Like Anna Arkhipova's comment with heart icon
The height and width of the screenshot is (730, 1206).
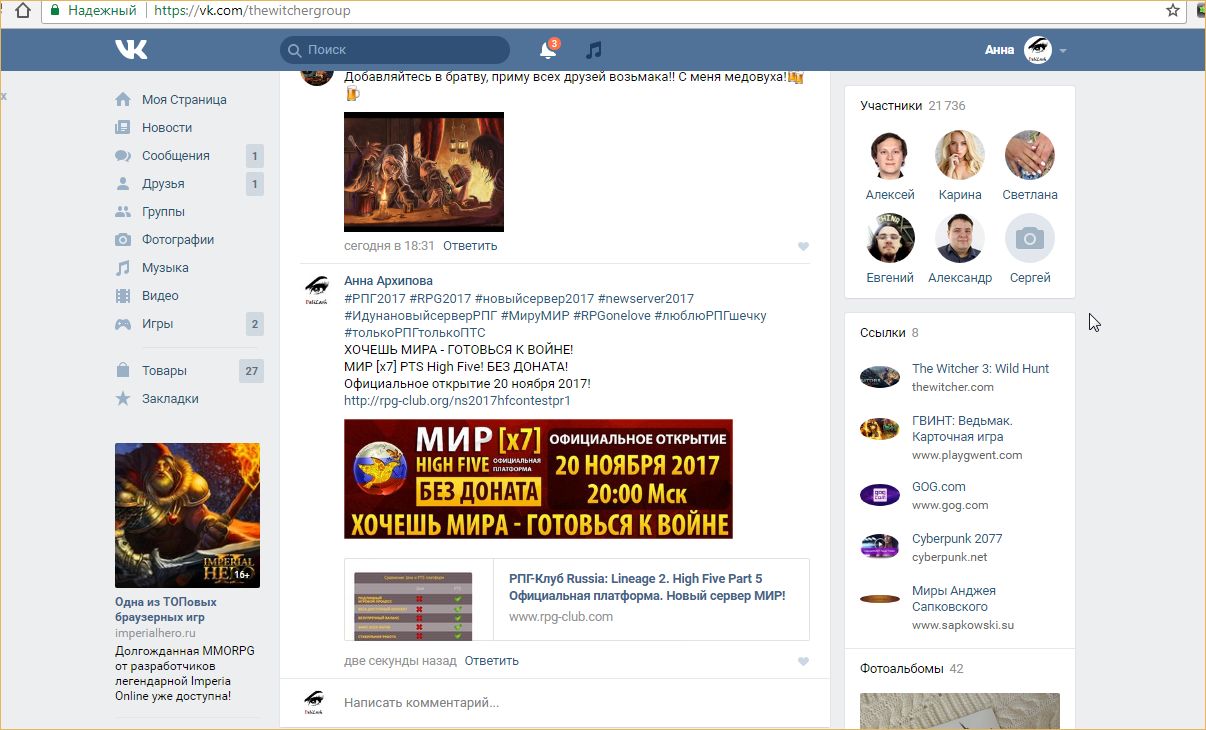click(x=803, y=661)
